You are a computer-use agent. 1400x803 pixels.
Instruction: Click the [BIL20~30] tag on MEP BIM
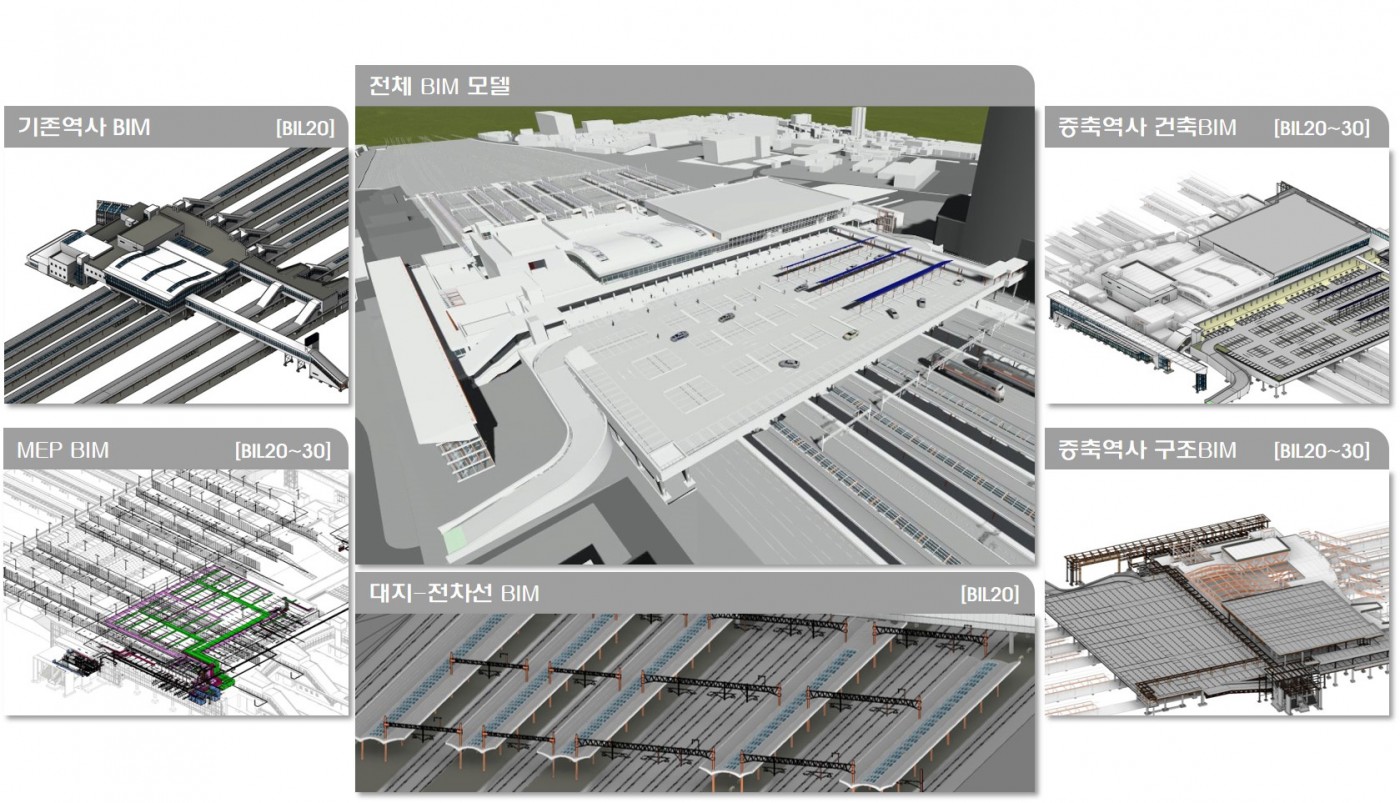283,451
